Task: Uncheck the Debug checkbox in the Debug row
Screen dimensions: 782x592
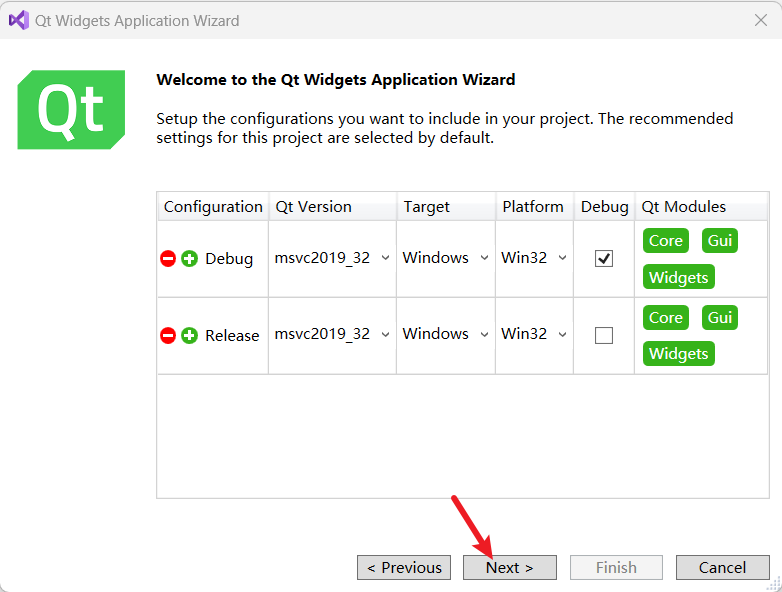Action: 603,259
